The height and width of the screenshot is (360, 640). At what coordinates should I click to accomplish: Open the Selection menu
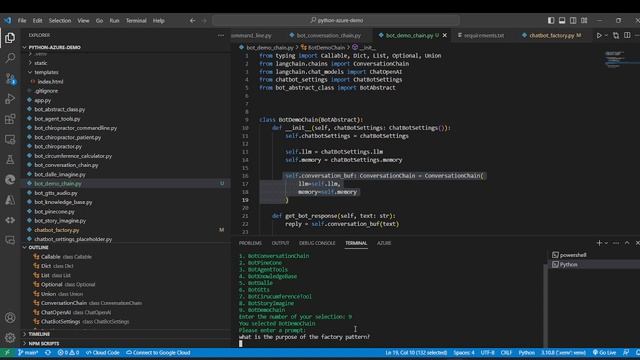[x=60, y=20]
